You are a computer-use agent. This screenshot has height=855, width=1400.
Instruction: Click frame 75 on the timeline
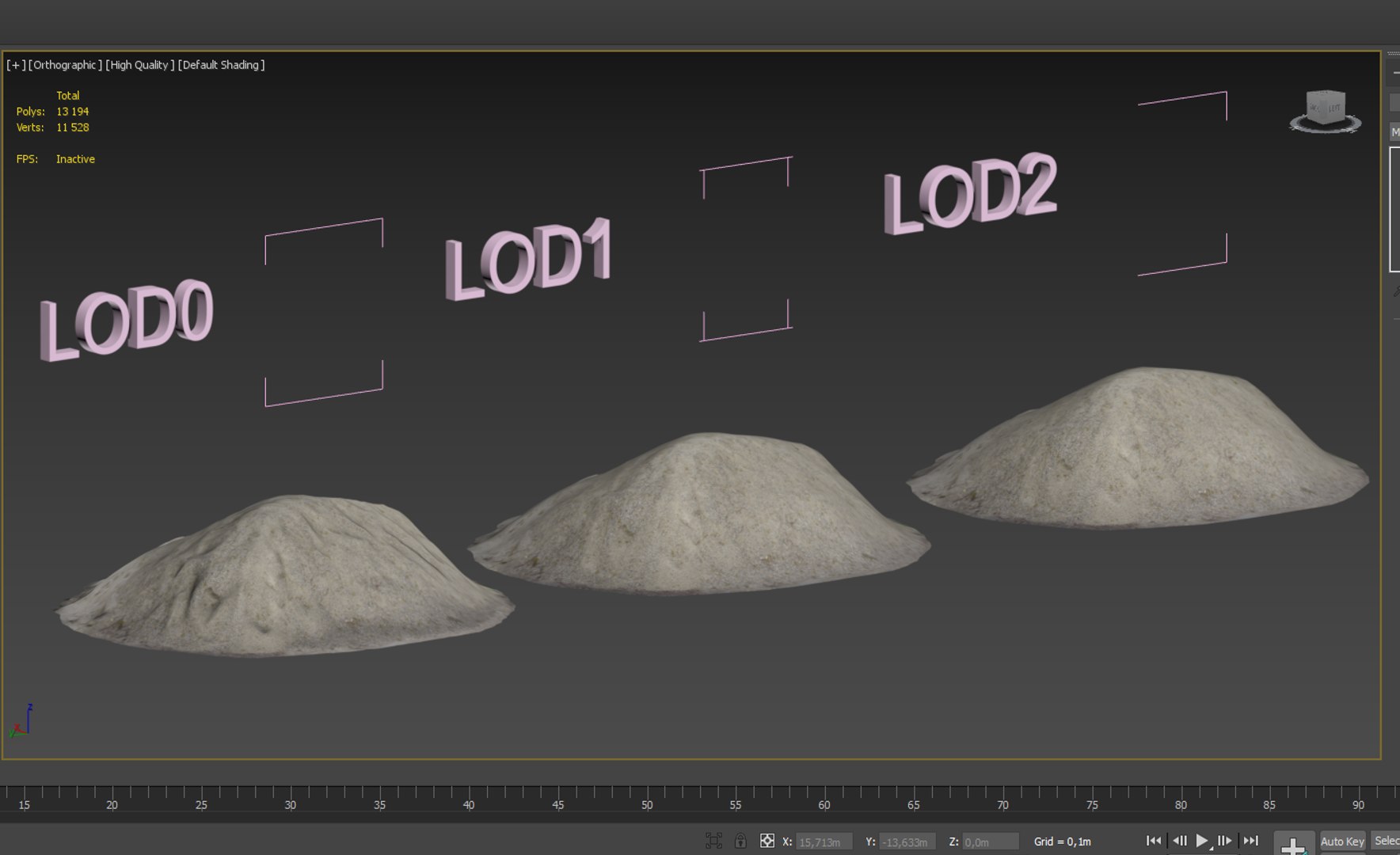pyautogui.click(x=1092, y=804)
